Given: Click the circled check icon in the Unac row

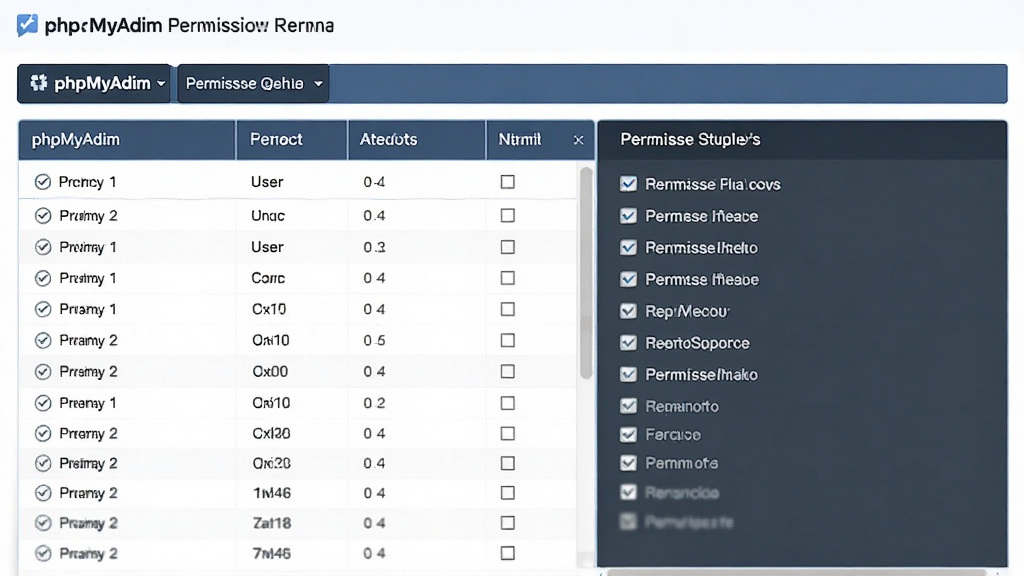Looking at the screenshot, I should pyautogui.click(x=43, y=216).
